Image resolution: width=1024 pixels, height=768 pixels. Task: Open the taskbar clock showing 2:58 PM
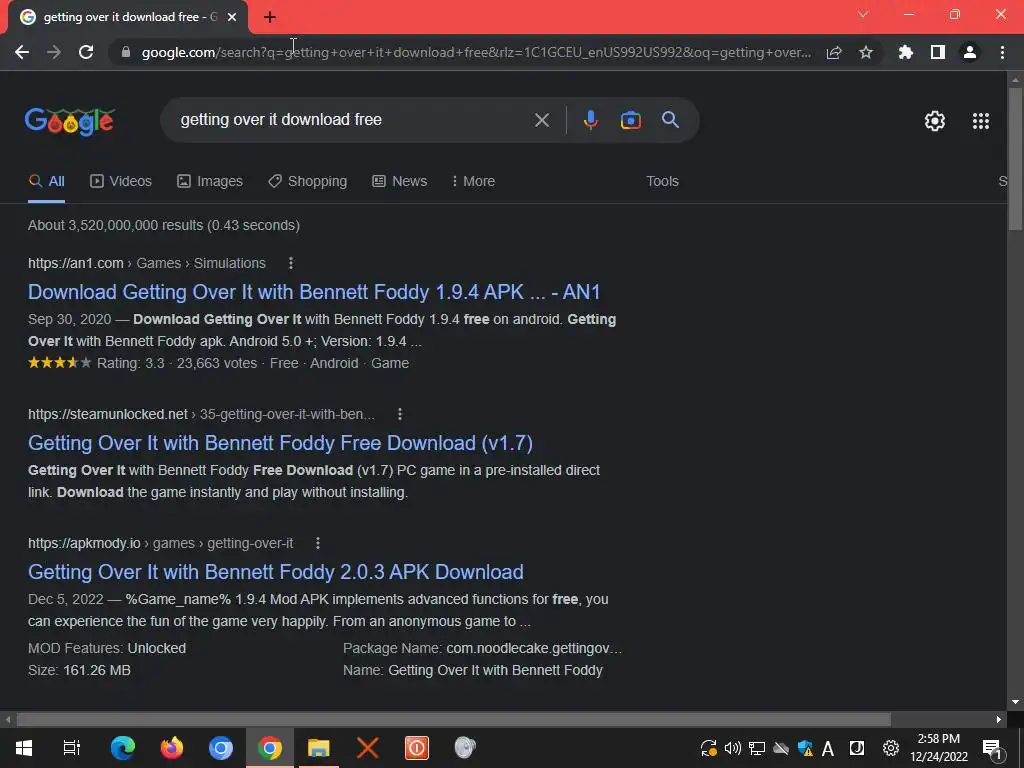pyautogui.click(x=938, y=748)
